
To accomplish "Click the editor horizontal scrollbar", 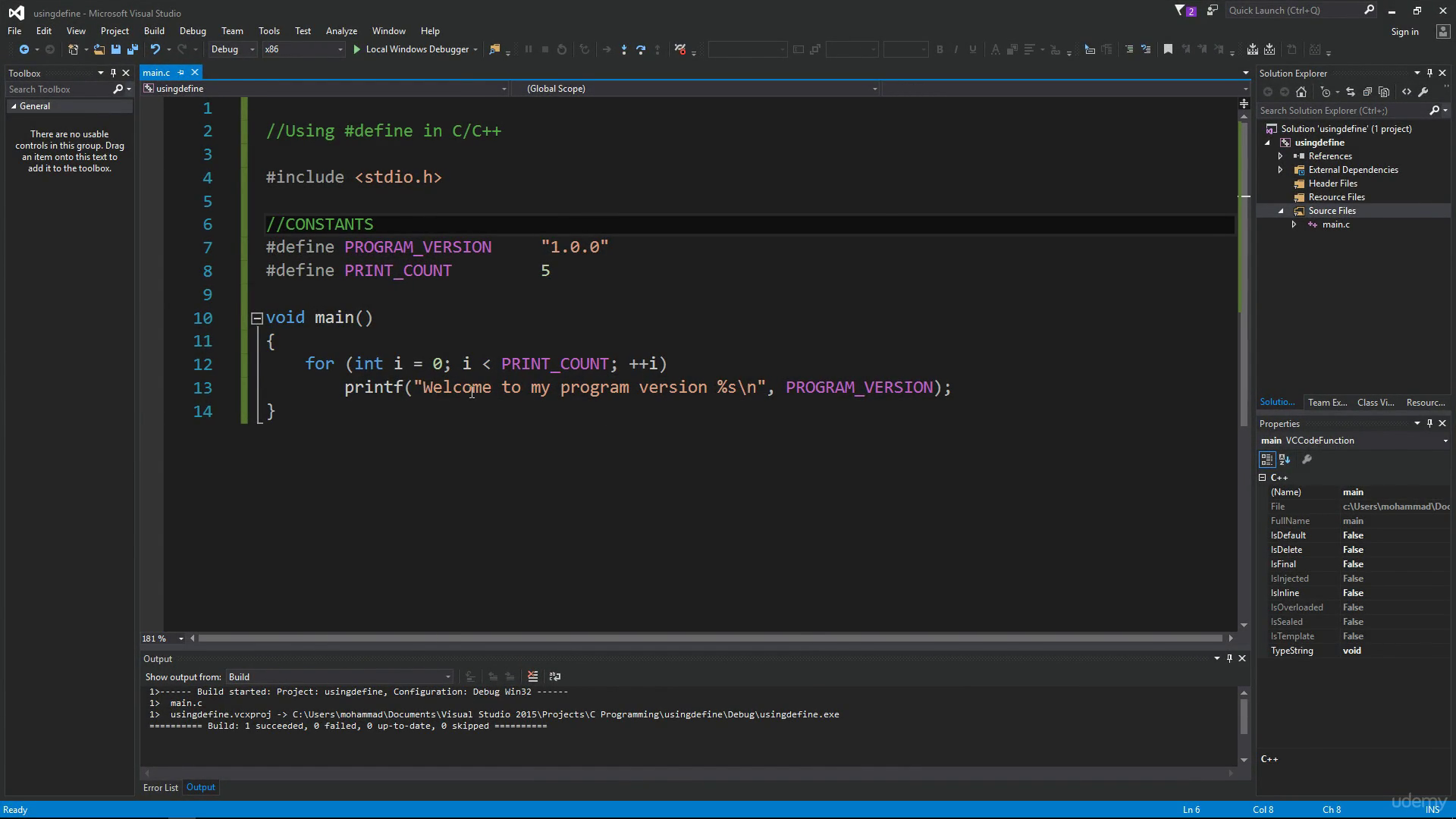I will tap(711, 639).
